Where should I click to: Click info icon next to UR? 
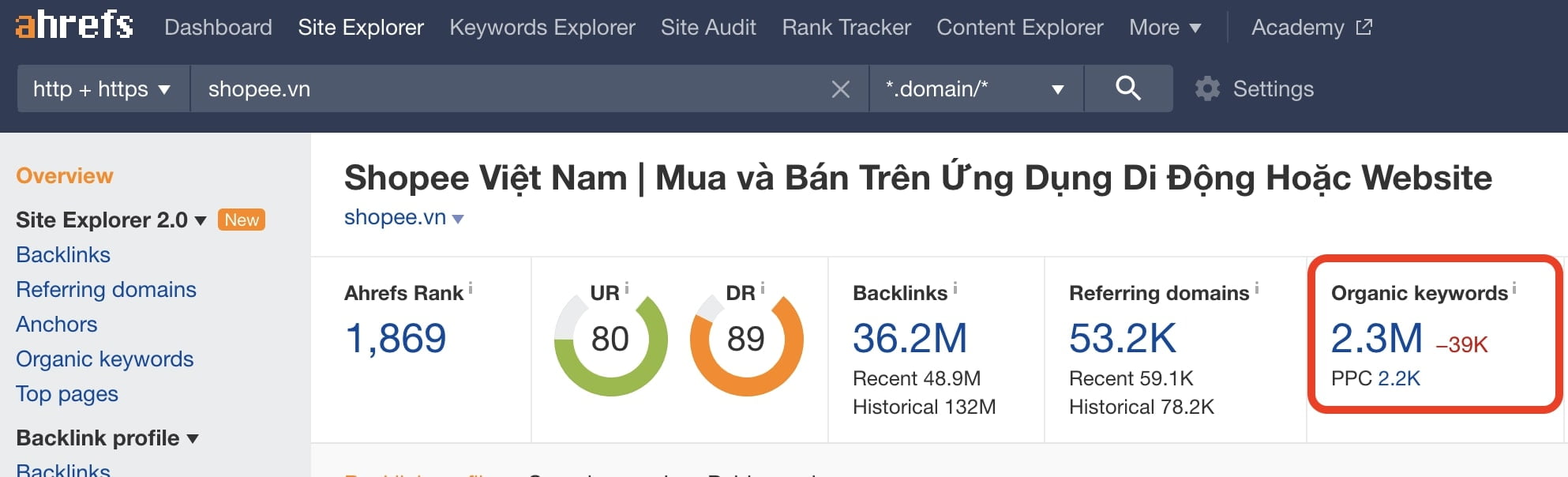(x=627, y=288)
